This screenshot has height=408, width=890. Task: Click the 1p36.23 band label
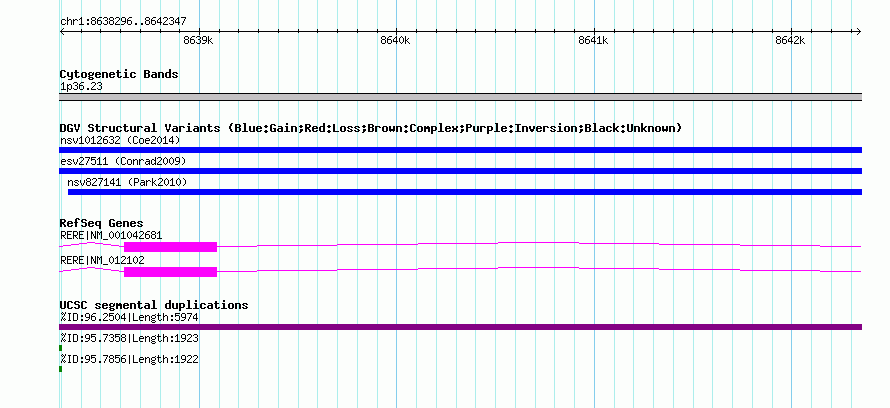[x=81, y=87]
